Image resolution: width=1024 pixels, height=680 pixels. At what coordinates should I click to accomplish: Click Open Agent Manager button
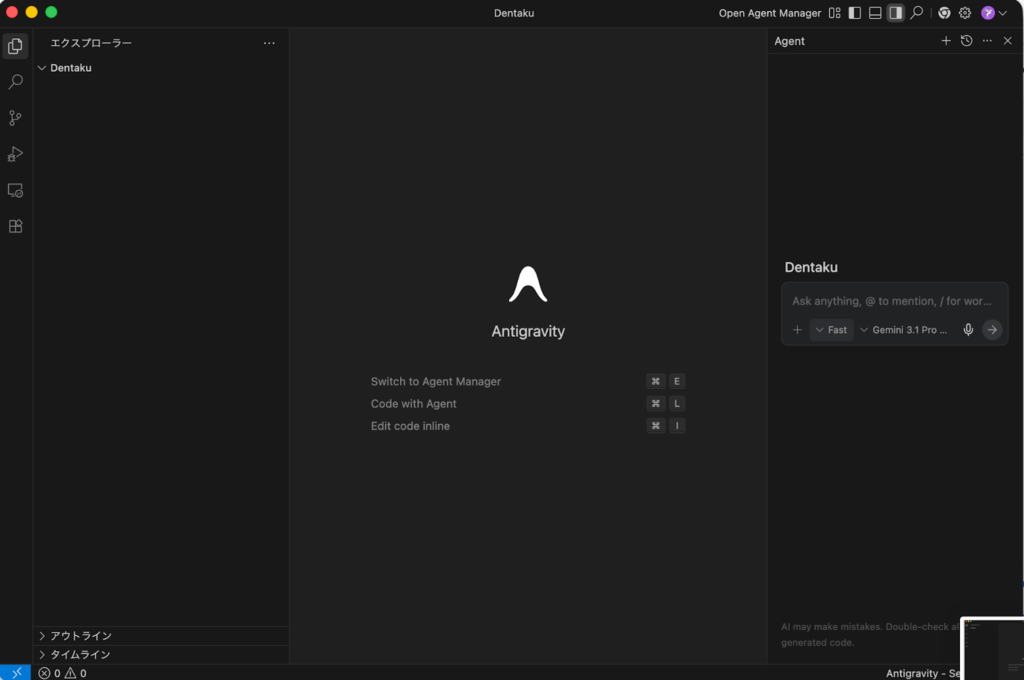pos(770,13)
